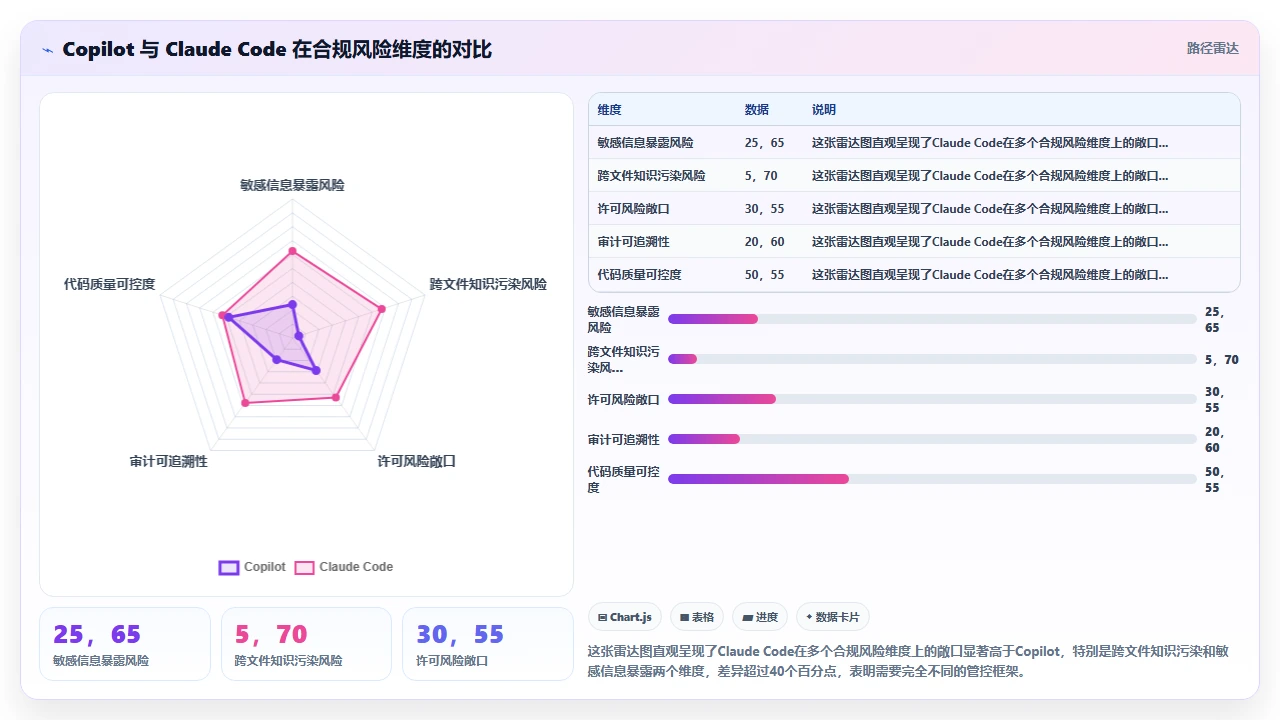This screenshot has height=720, width=1280.
Task: Select the 敏感信息暴露风险 table row
Action: (914, 143)
